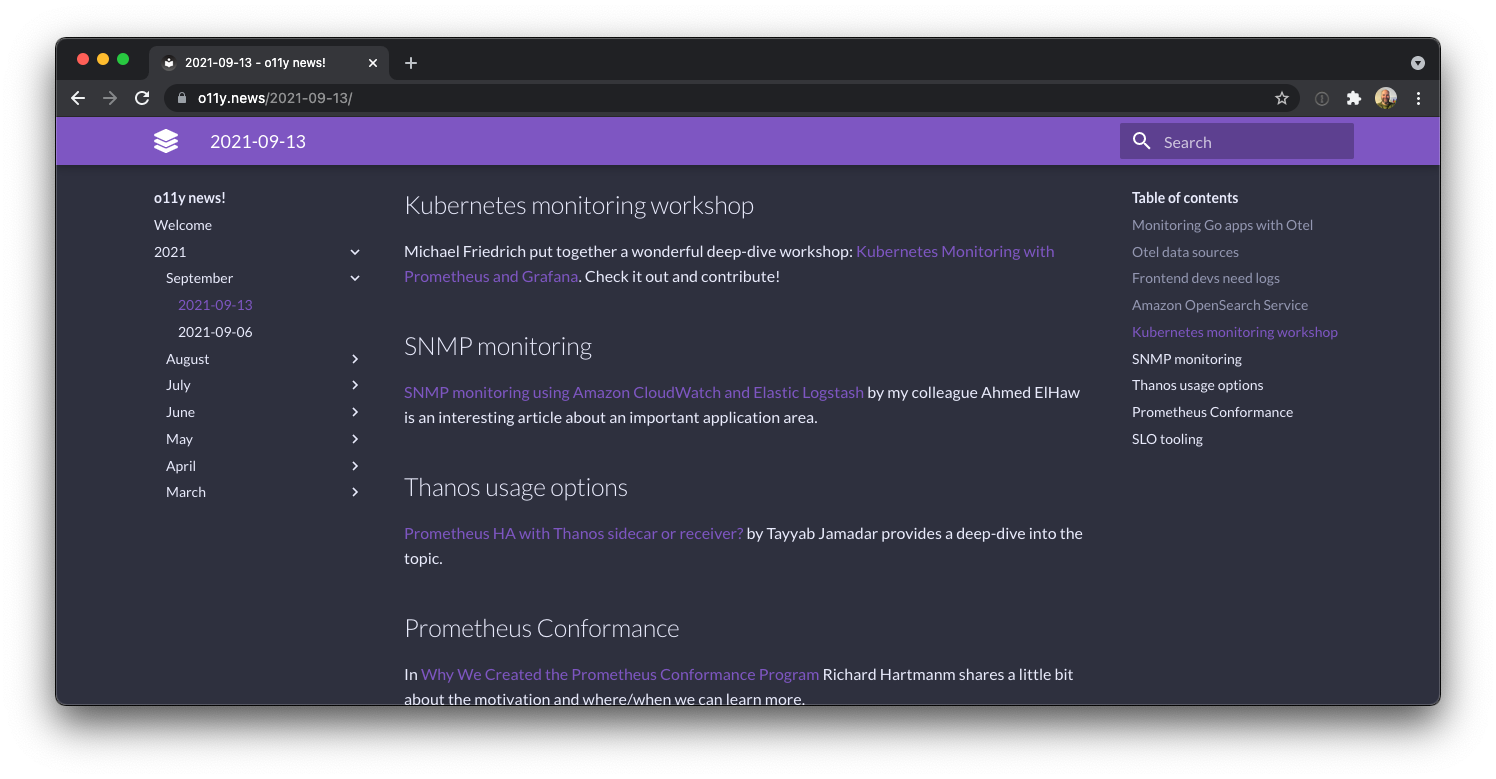This screenshot has height=779, width=1496.
Task: Open a new browser tab with the plus button
Action: 410,62
